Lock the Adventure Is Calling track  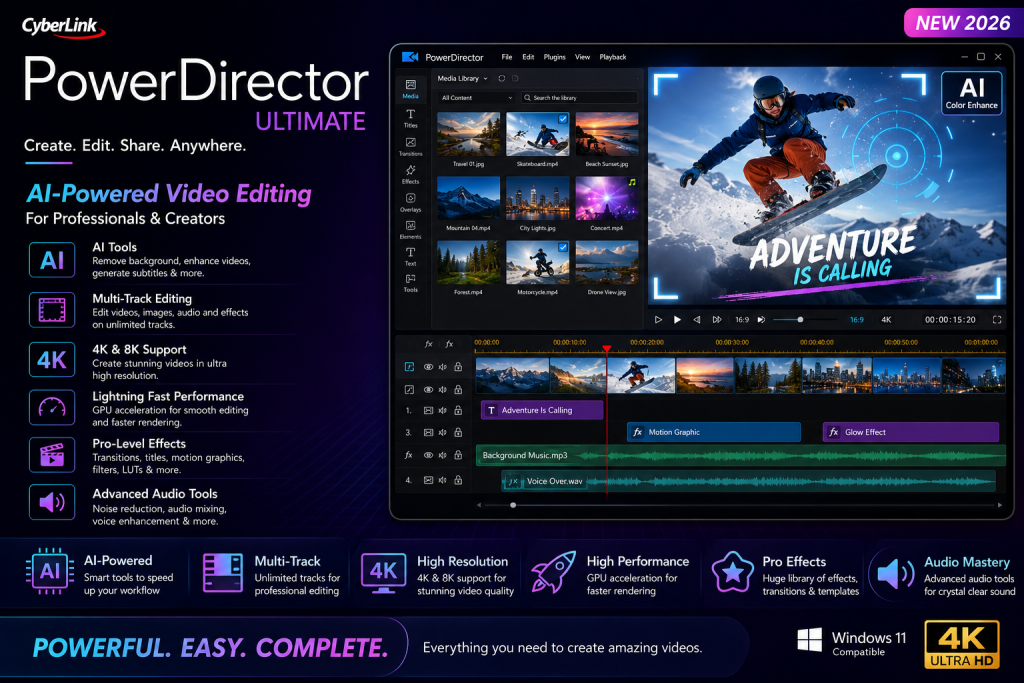click(458, 411)
